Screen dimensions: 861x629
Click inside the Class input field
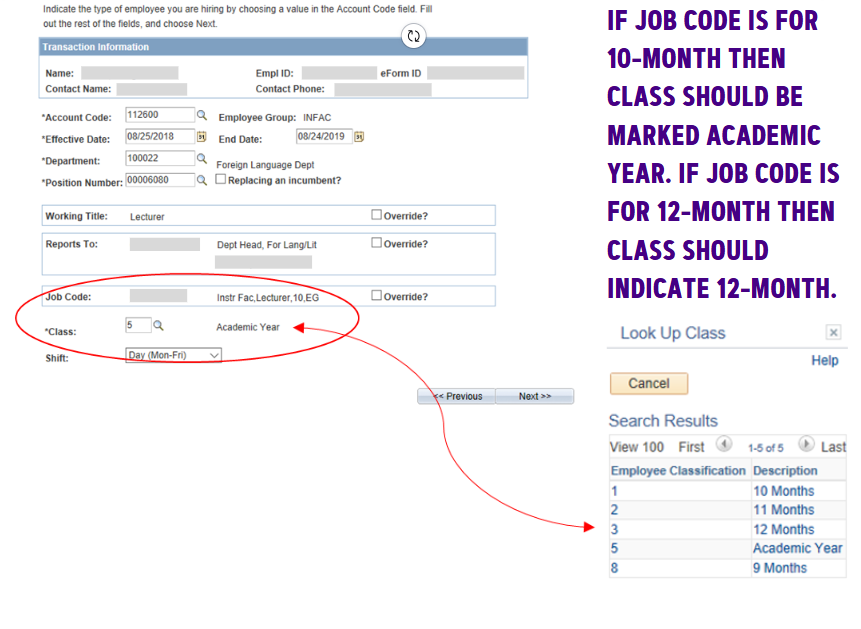click(138, 325)
